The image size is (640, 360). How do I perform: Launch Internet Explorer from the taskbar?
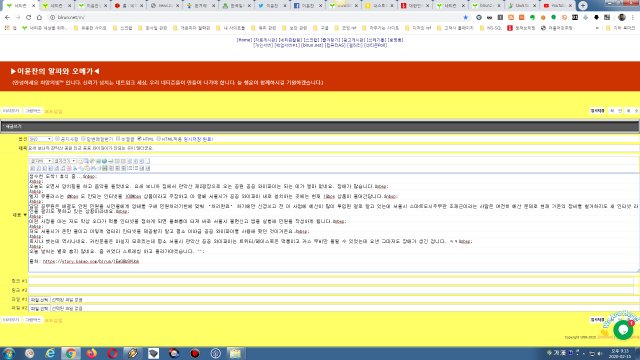tap(50, 353)
